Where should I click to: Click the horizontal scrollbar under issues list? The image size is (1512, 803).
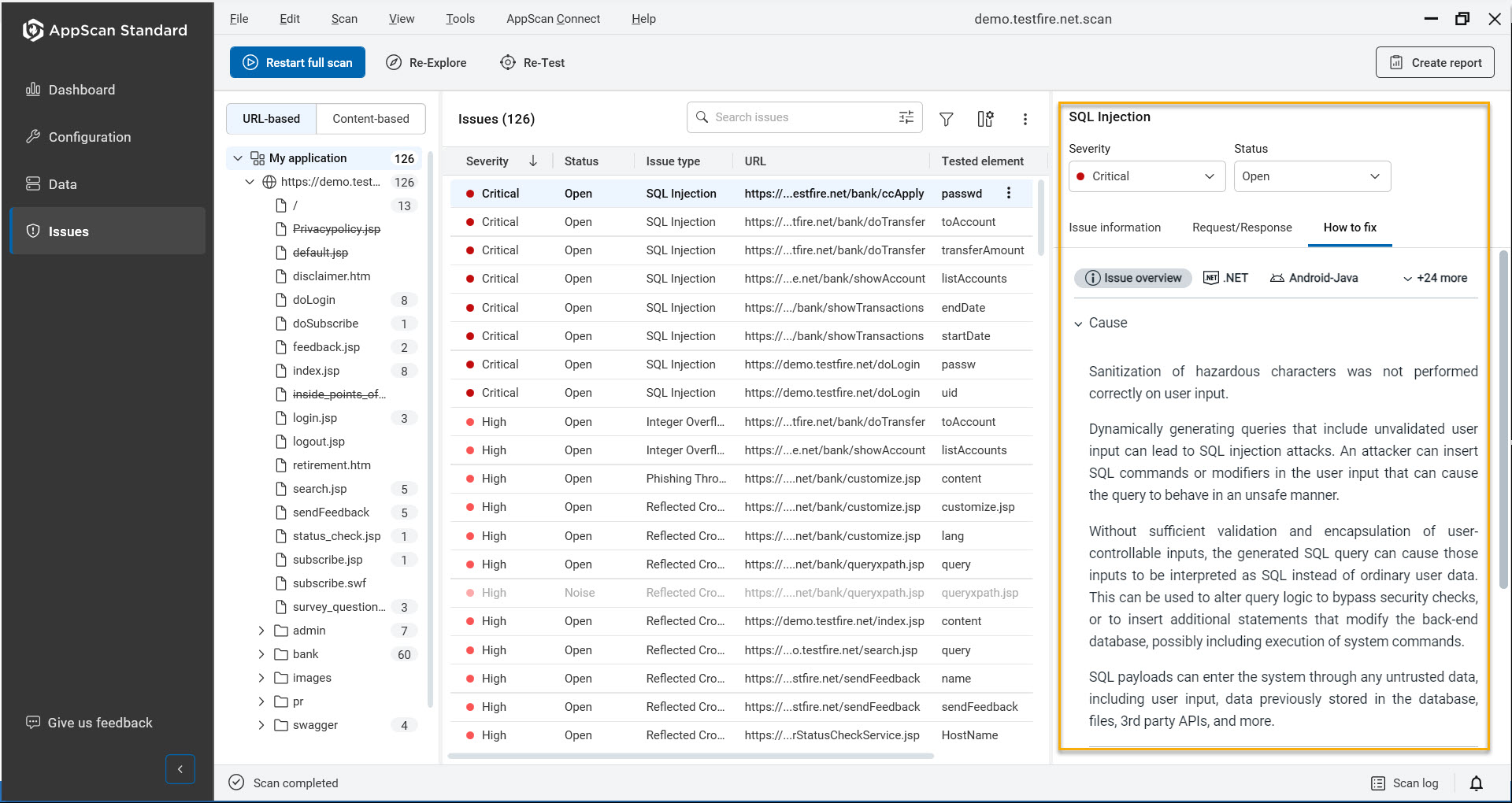coord(691,756)
